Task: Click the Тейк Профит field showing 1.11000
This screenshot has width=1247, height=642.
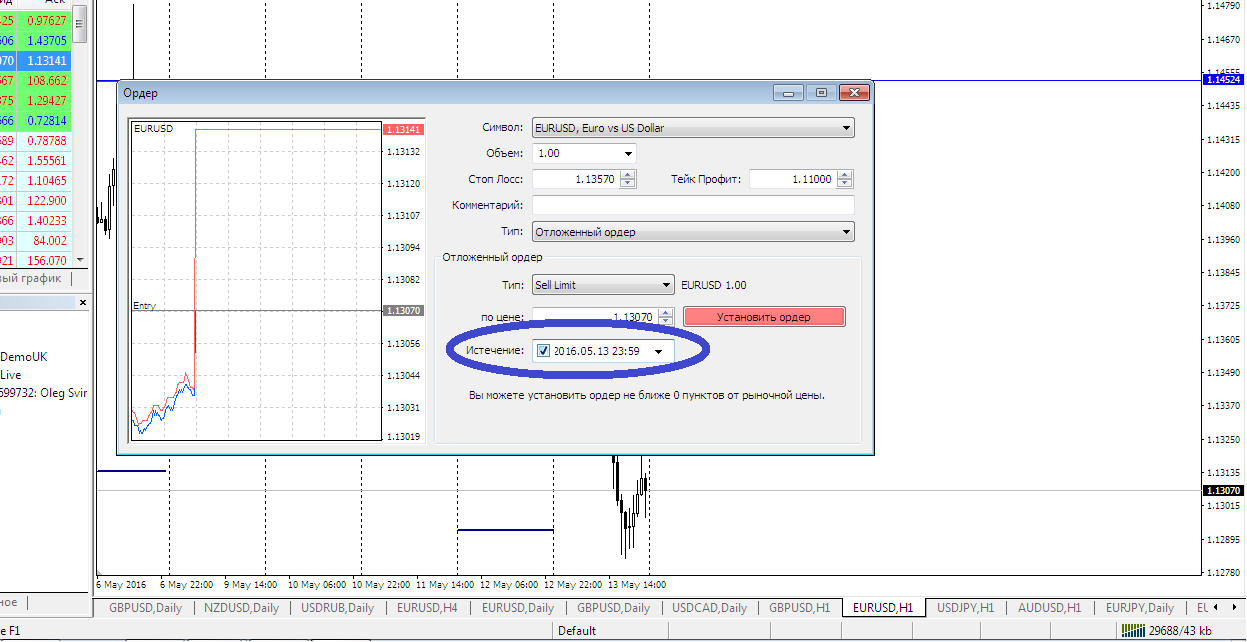Action: tap(793, 179)
